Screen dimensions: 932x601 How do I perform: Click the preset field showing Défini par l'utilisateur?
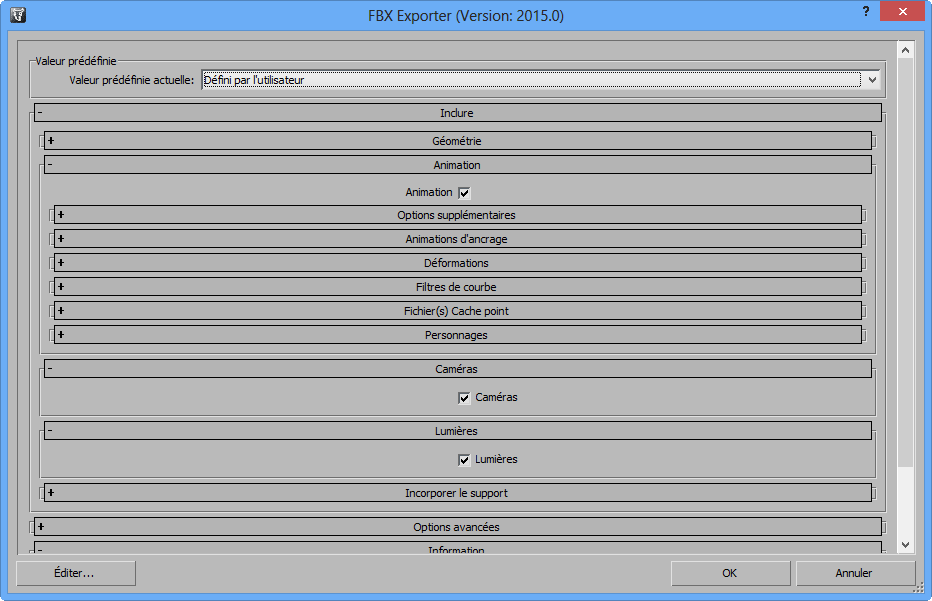coord(531,80)
